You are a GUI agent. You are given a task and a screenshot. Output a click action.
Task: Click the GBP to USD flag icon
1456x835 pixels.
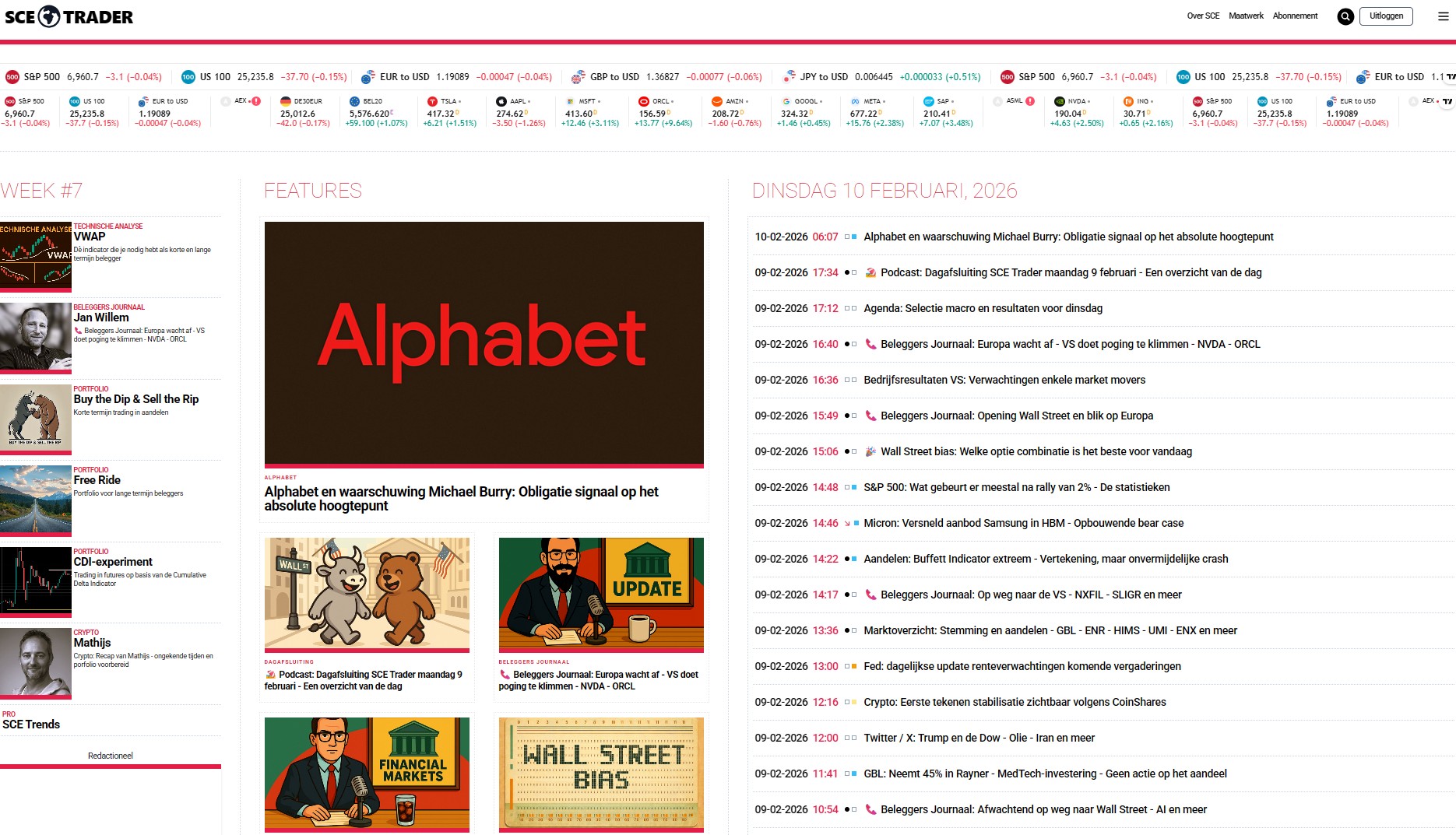point(578,77)
